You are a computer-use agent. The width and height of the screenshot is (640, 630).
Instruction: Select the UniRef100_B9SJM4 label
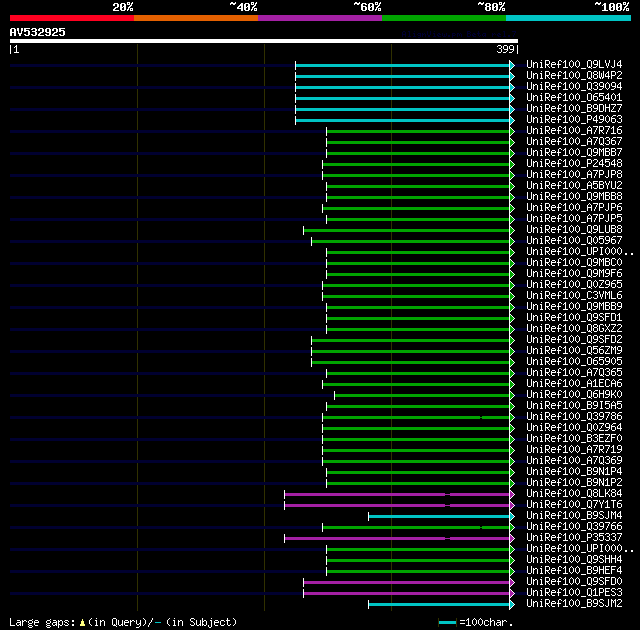tap(574, 516)
